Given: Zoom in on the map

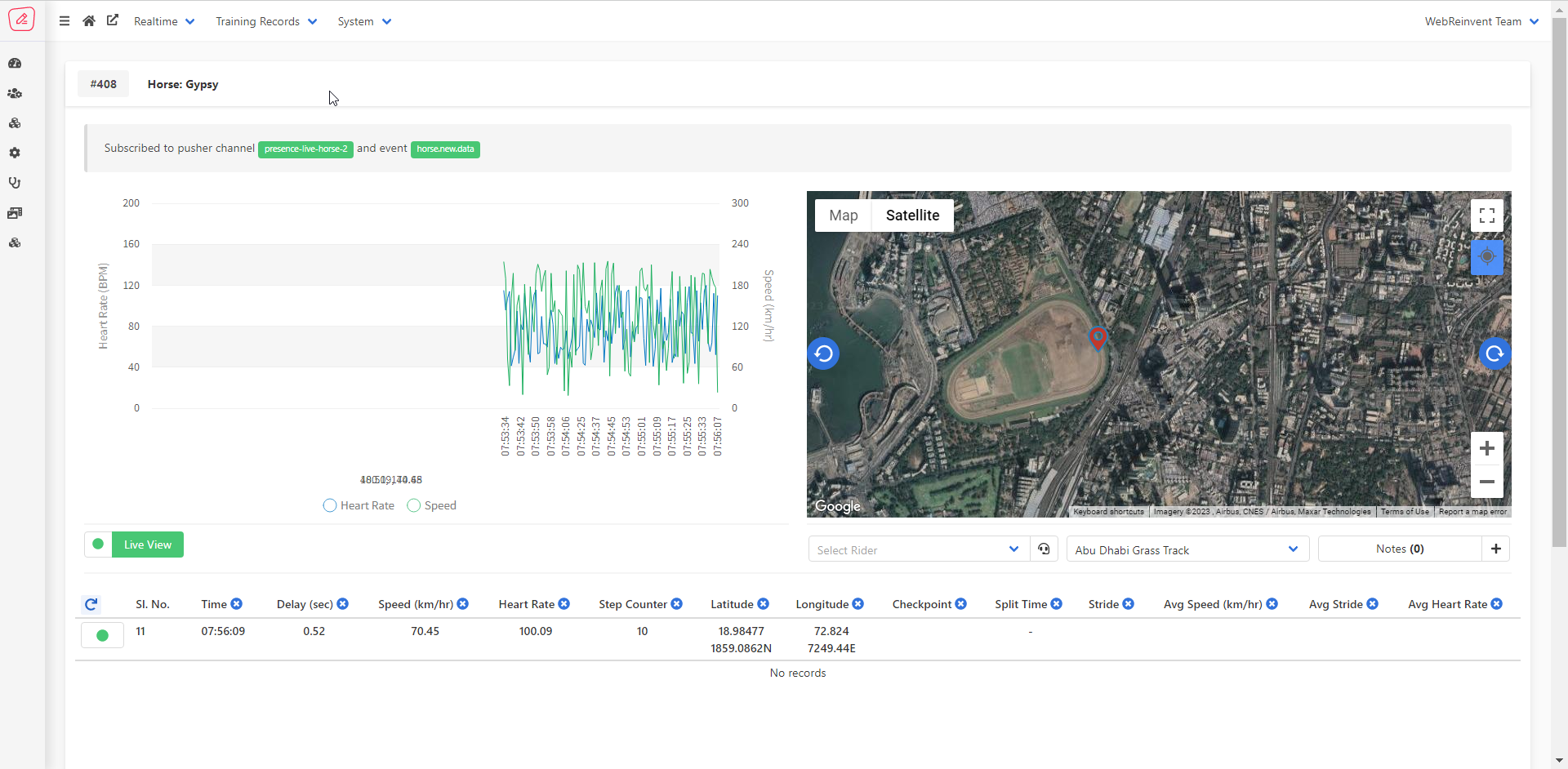Looking at the screenshot, I should [1486, 448].
